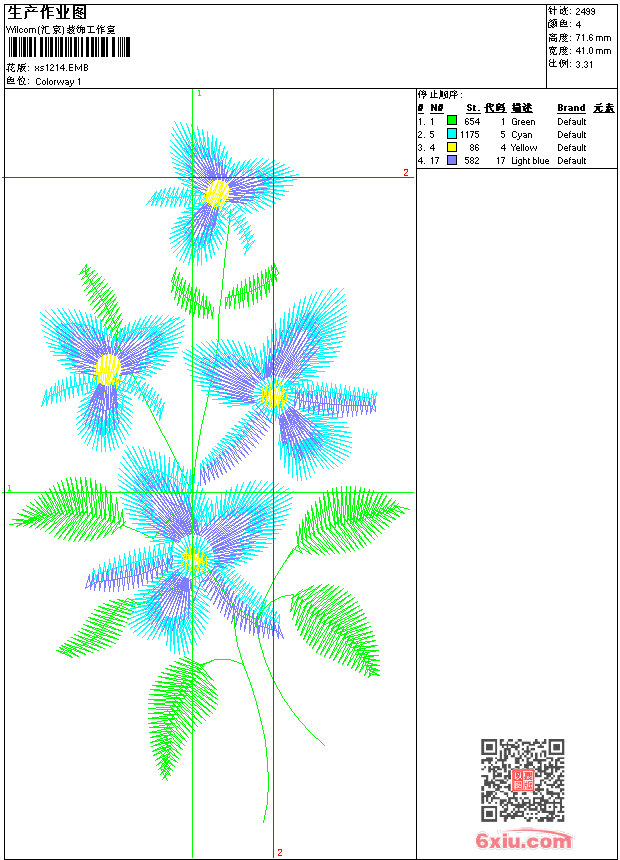Click the yellow center of the top flower
The width and height of the screenshot is (620, 860).
click(217, 193)
